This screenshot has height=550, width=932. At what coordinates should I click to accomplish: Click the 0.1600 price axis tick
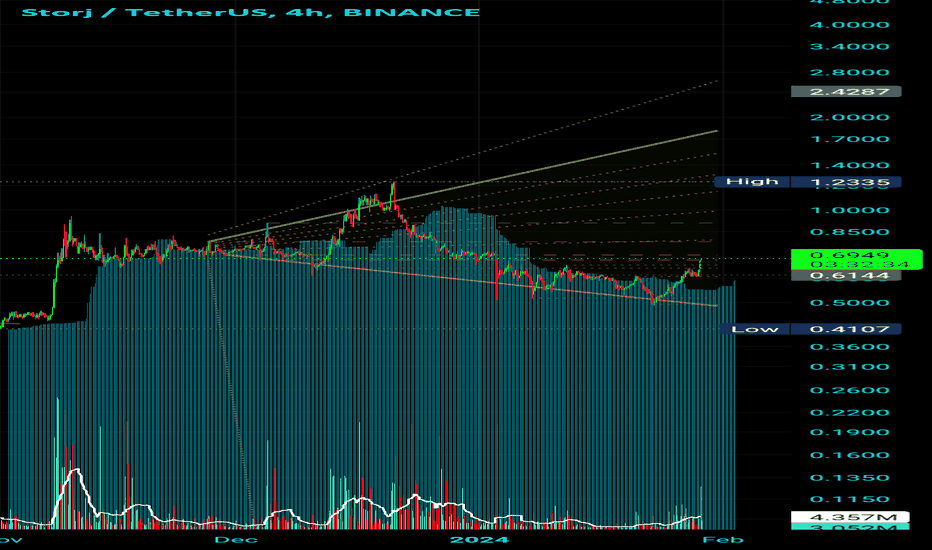point(849,455)
